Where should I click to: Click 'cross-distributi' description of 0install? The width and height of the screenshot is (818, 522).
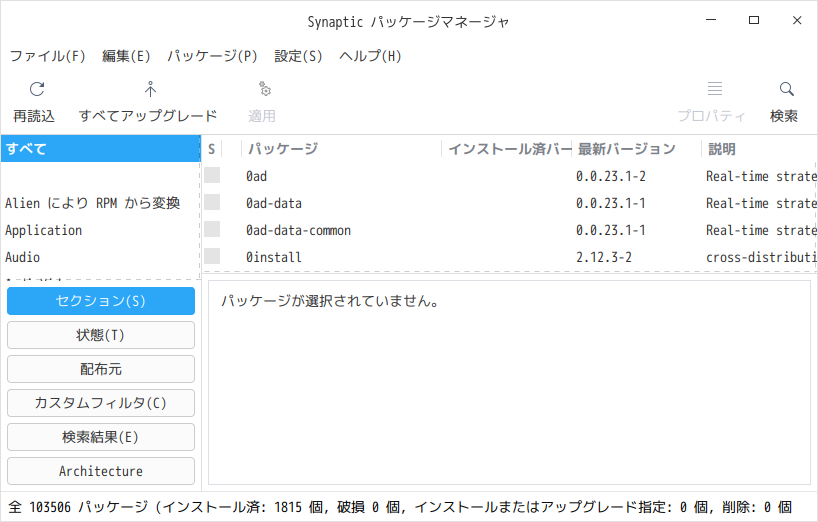coord(761,258)
